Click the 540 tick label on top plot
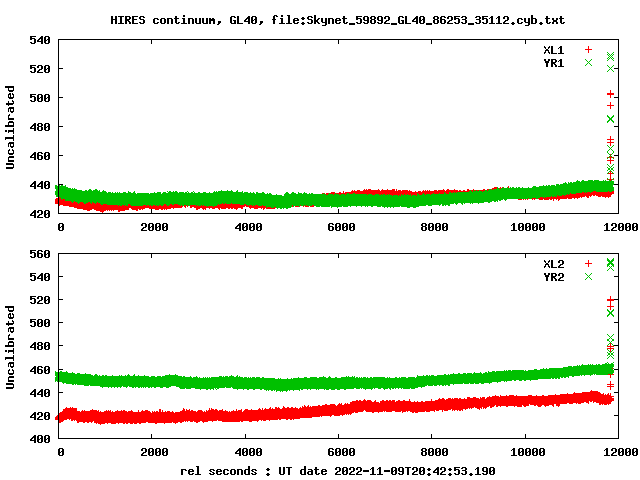 [x=40, y=40]
